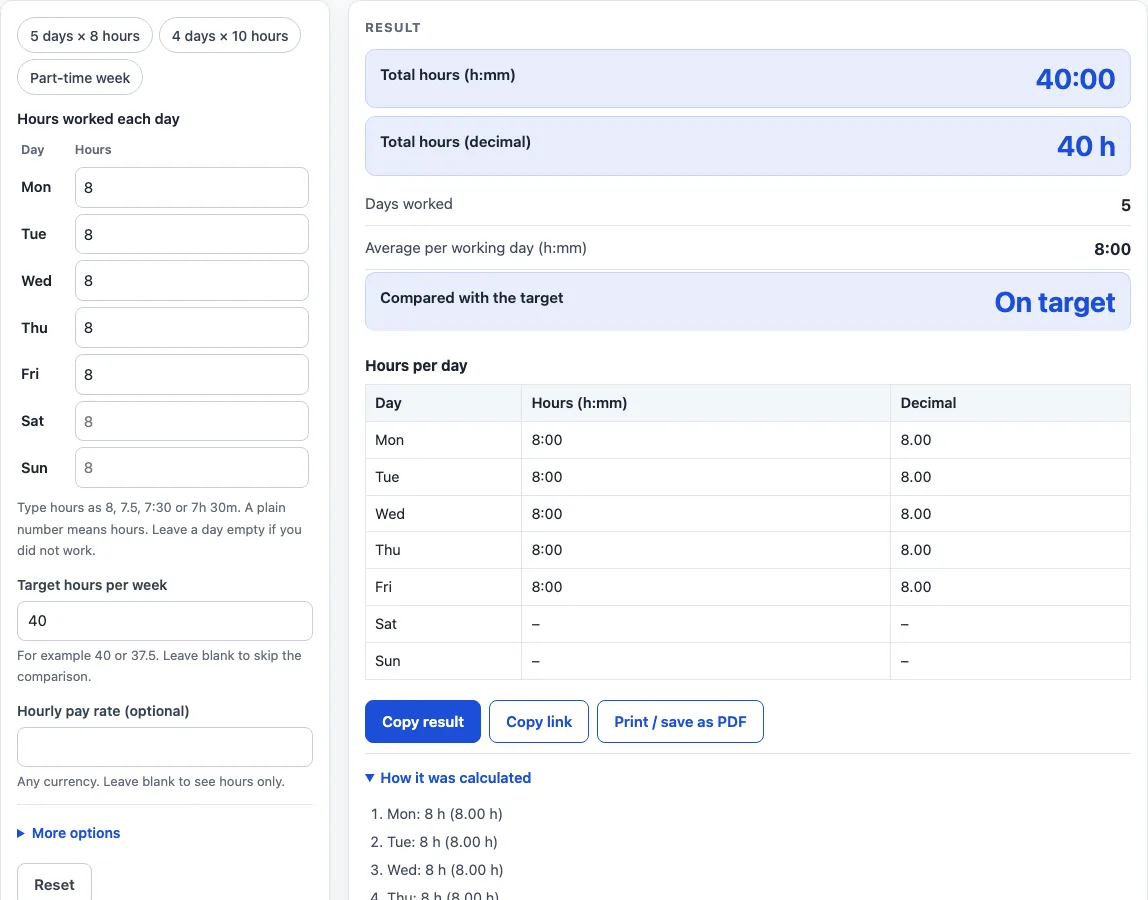Select the Fri row 8:00 cell

(x=706, y=587)
